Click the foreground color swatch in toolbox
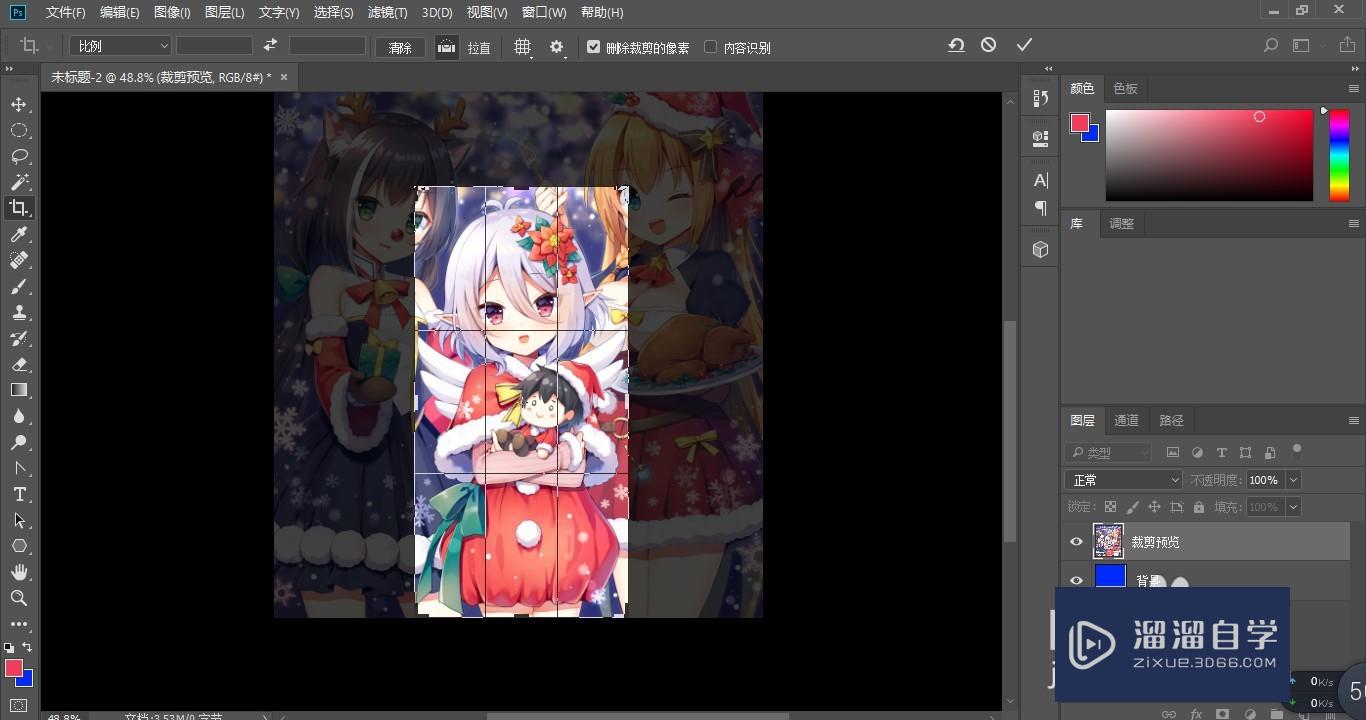Screen dimensions: 1366x720 [13, 668]
